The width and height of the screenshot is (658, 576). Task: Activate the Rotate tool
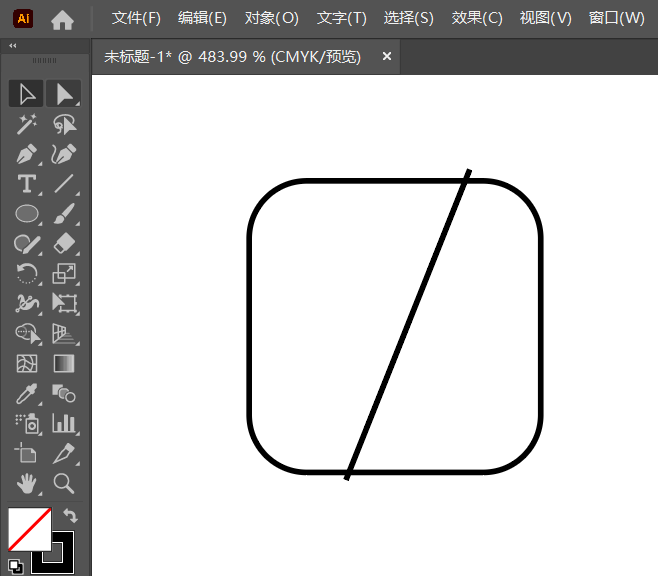[26, 274]
